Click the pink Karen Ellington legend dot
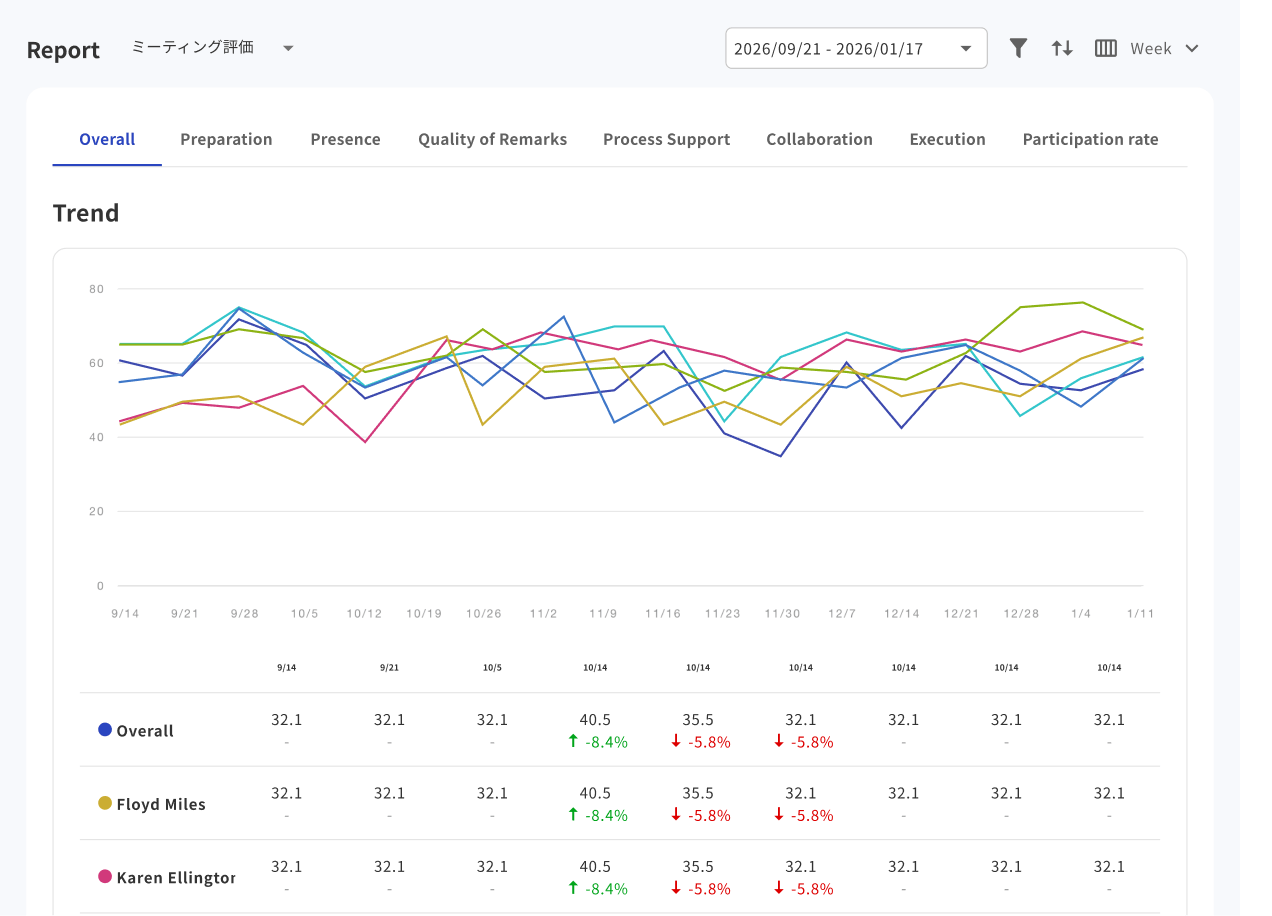Viewport: 1272px width, 916px height. (x=105, y=876)
